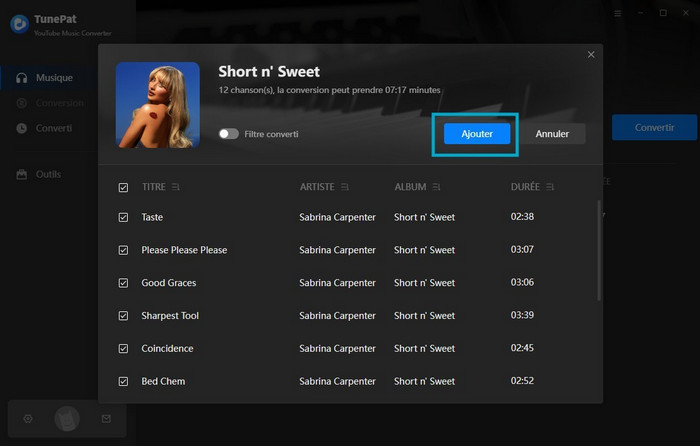Click the headphones icon beside Musique

(x=21, y=78)
